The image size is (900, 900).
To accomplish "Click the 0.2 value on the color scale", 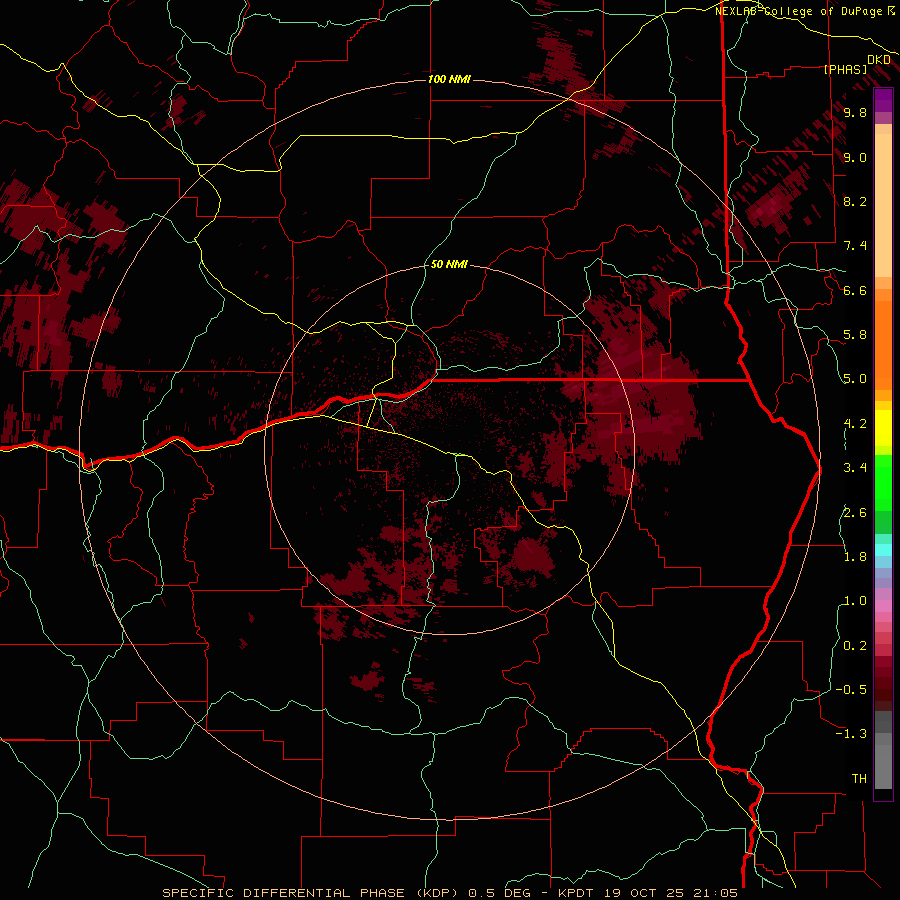I will pyautogui.click(x=855, y=646).
